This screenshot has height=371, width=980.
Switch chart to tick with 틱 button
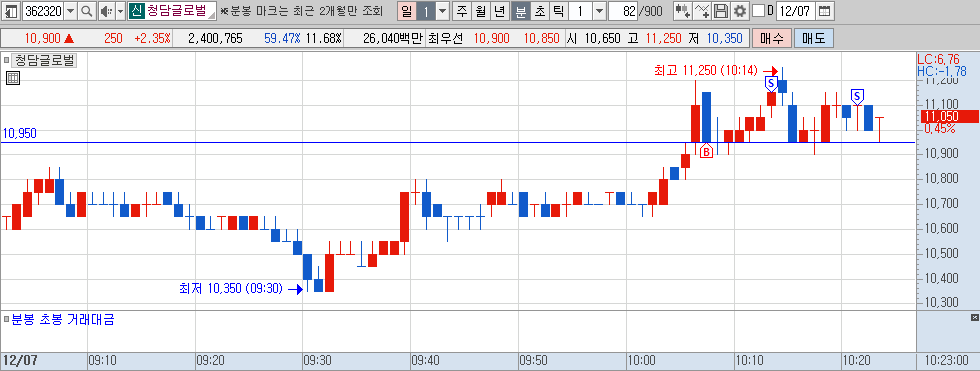coord(558,11)
